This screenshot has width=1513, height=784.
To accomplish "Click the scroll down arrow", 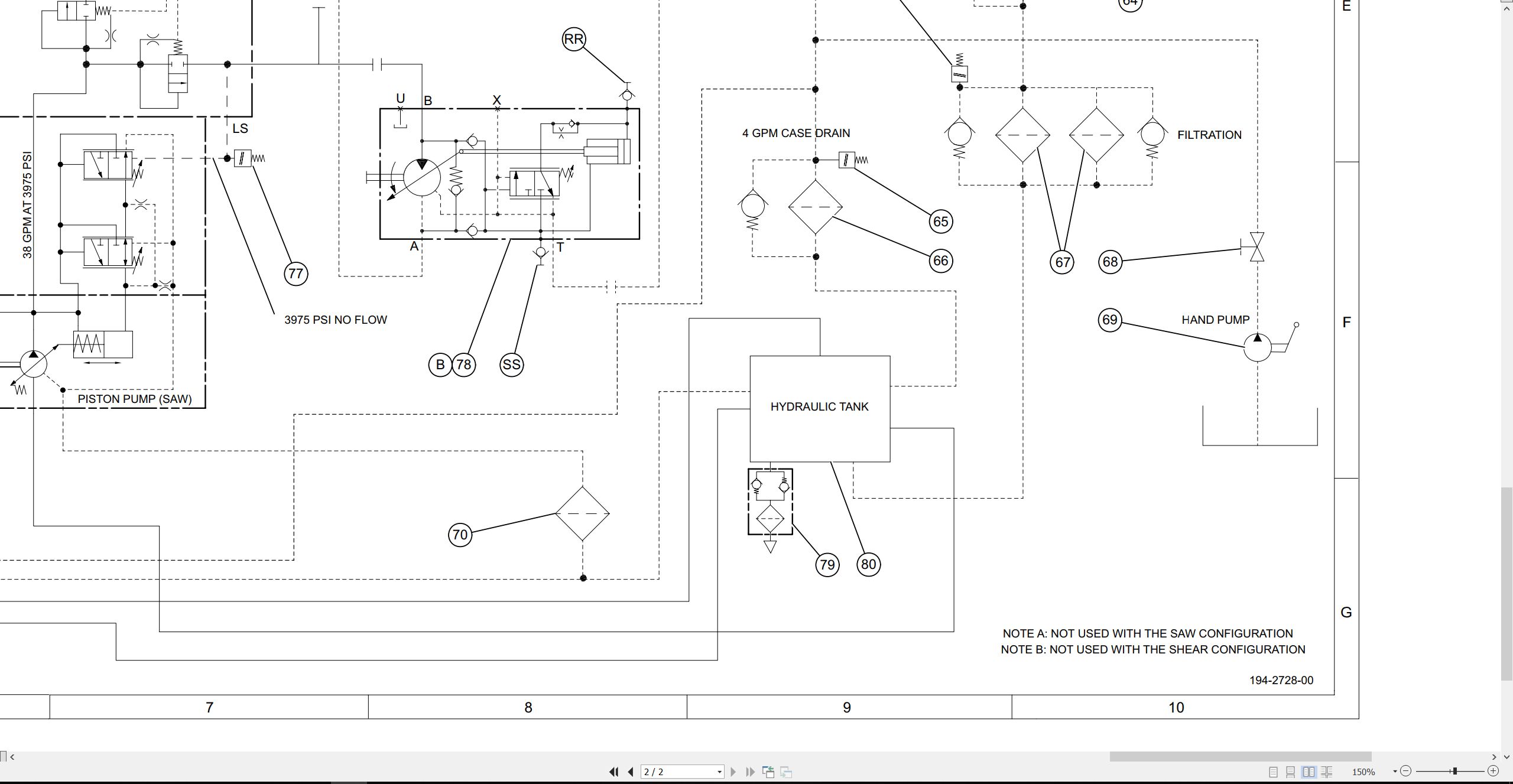I will [x=1507, y=757].
